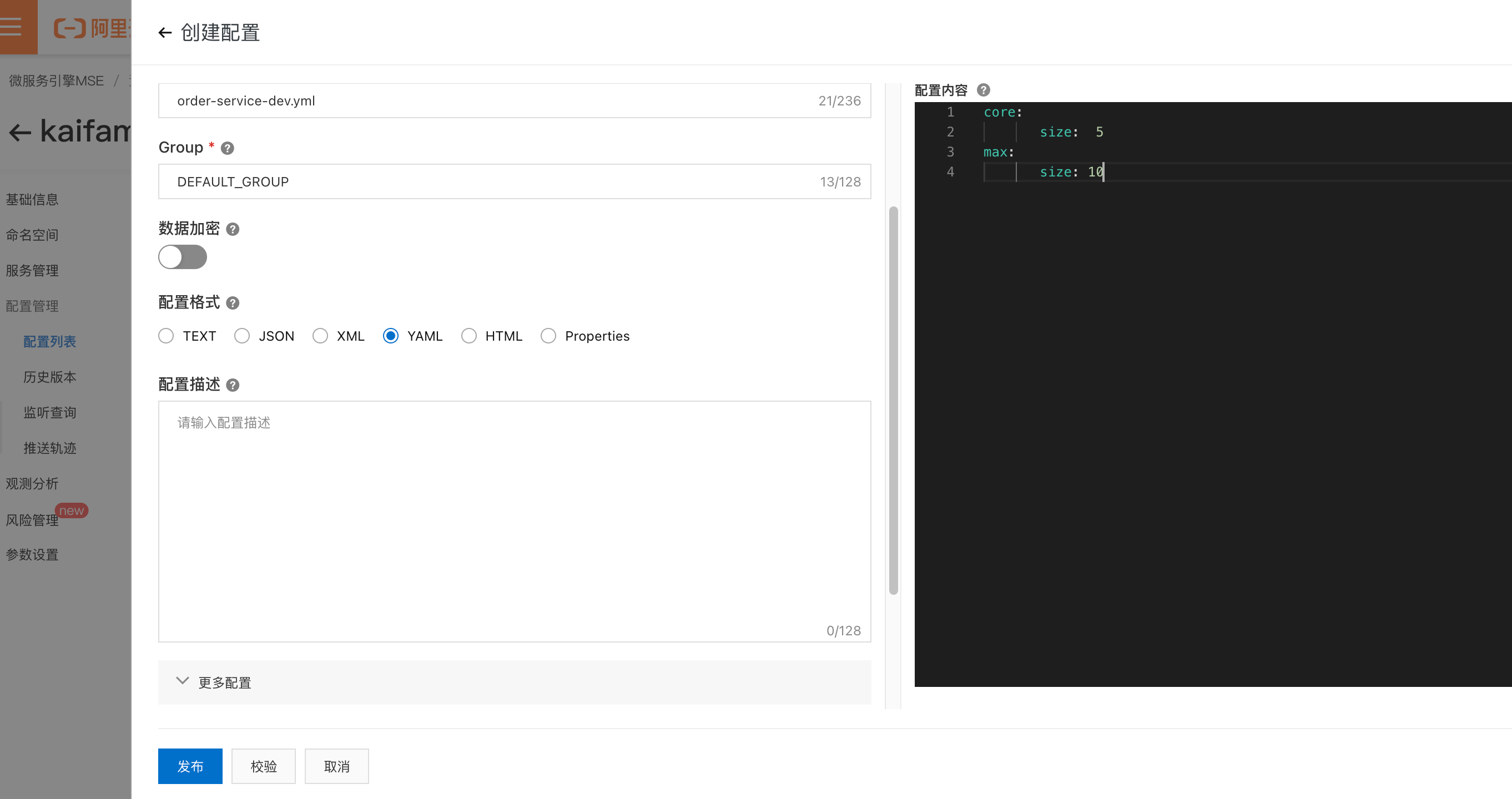
Task: Toggle the 数据加密 switch
Action: coord(183,257)
